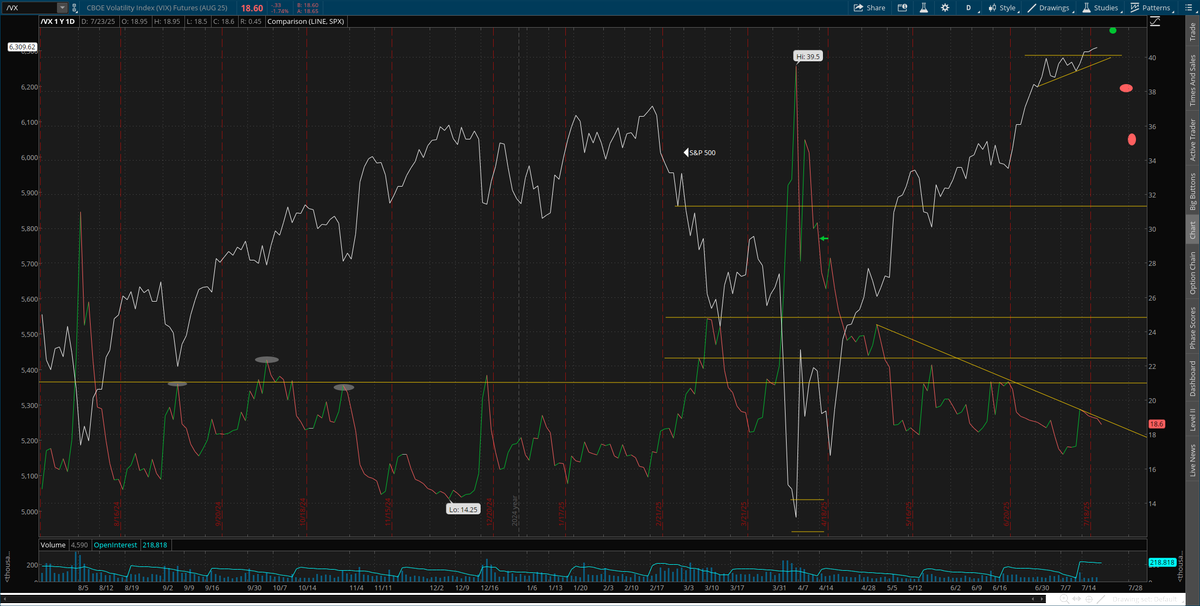The image size is (1200, 606).
Task: Select the lower red ellipse drawing
Action: click(x=1132, y=139)
